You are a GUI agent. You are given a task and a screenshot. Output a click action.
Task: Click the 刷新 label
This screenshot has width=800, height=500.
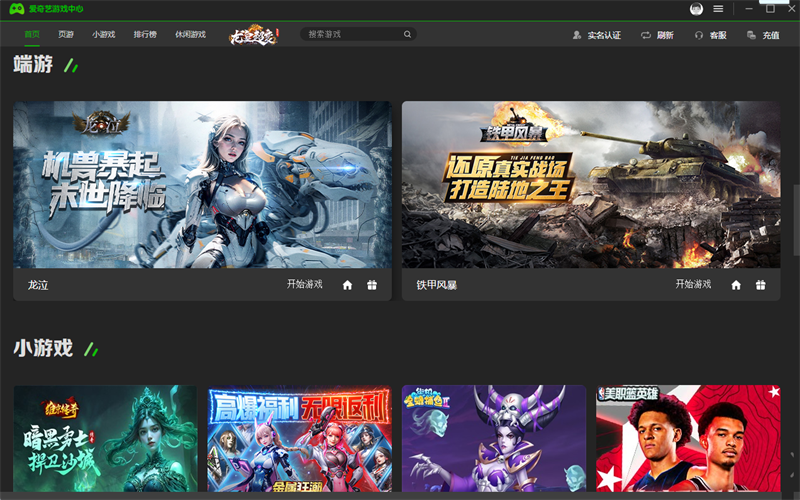665,35
